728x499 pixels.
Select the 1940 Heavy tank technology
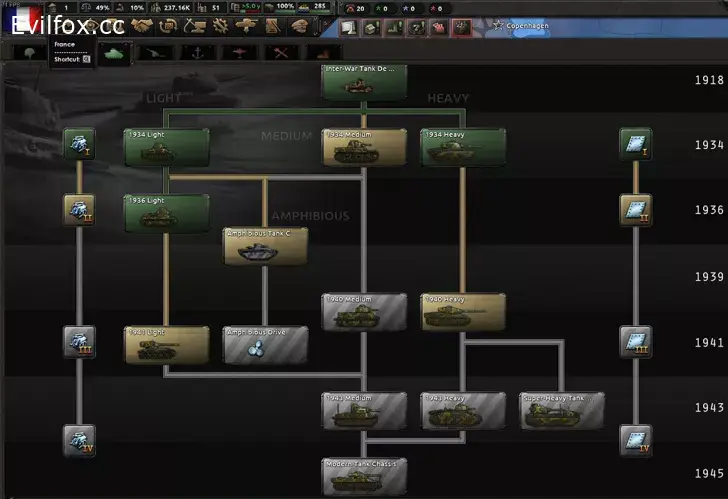pos(462,312)
